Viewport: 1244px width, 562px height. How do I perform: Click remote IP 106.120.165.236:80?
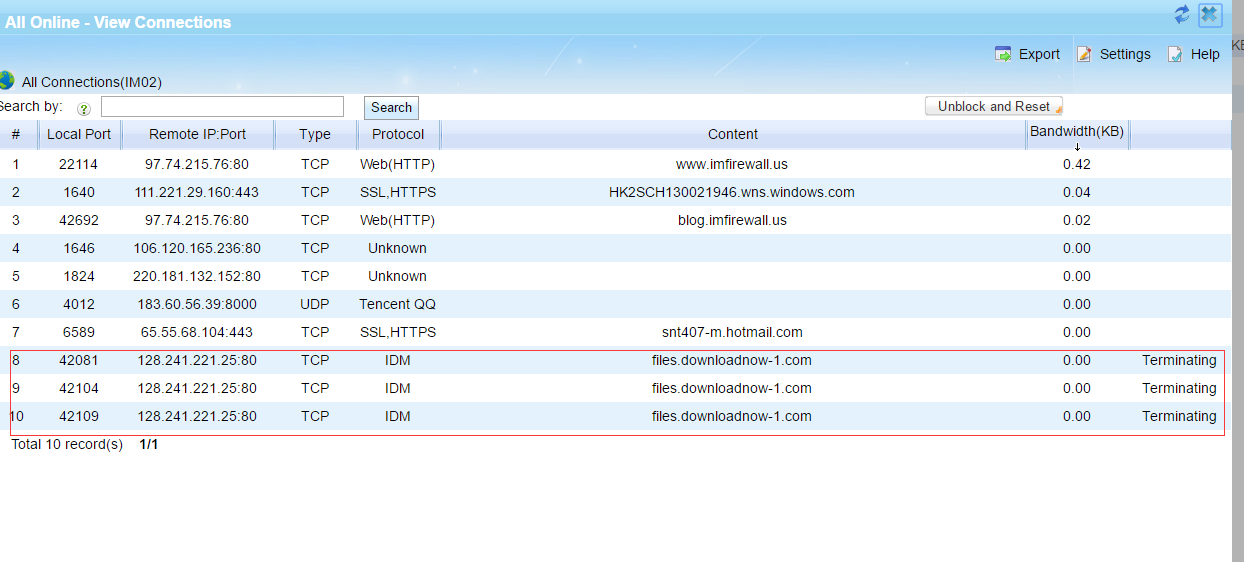[x=197, y=248]
